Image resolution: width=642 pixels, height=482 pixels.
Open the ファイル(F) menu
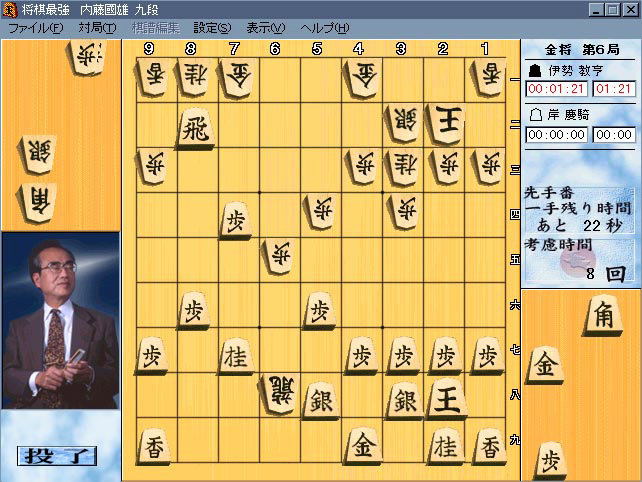pyautogui.click(x=35, y=28)
